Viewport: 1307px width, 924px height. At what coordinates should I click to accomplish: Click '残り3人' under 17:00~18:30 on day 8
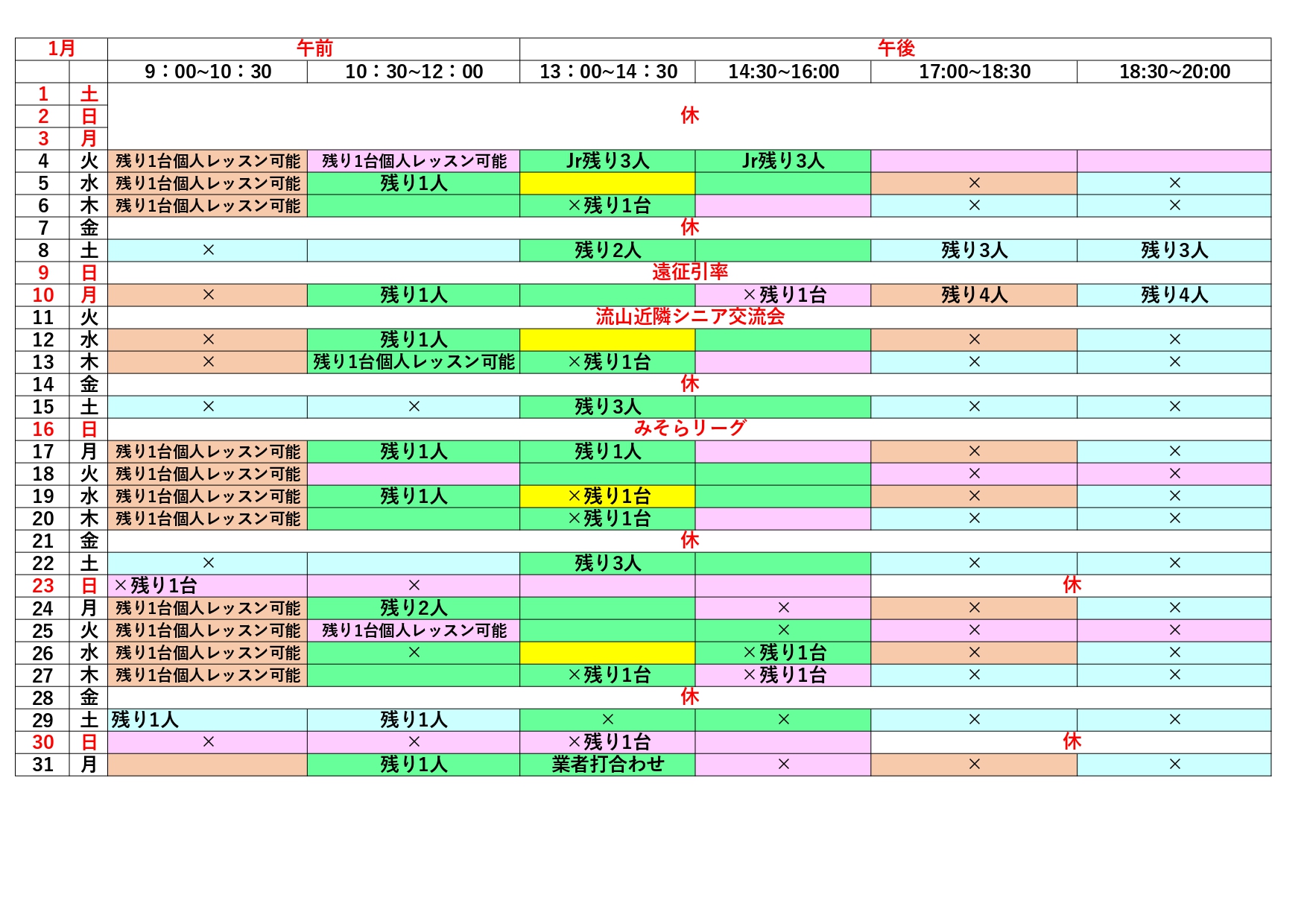click(974, 250)
